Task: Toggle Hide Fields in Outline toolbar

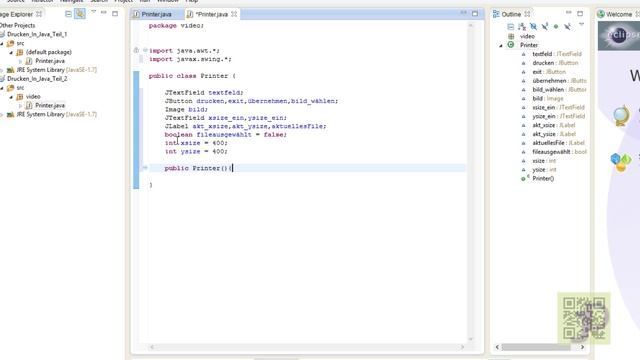Action: pos(533,27)
